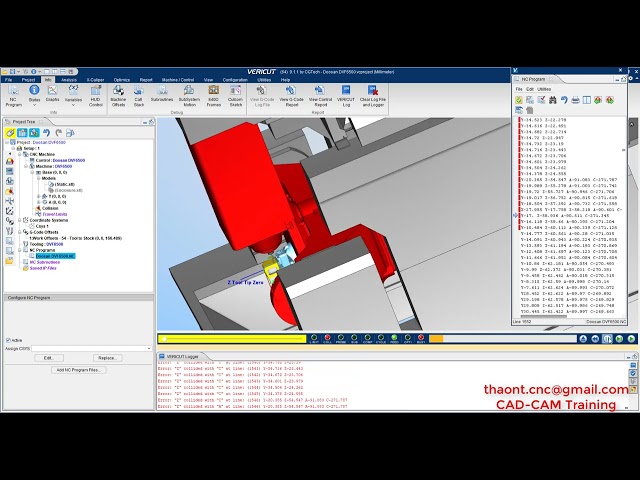The image size is (640, 480).
Task: Open the Machine / Control ribbon tab
Action: tap(178, 79)
